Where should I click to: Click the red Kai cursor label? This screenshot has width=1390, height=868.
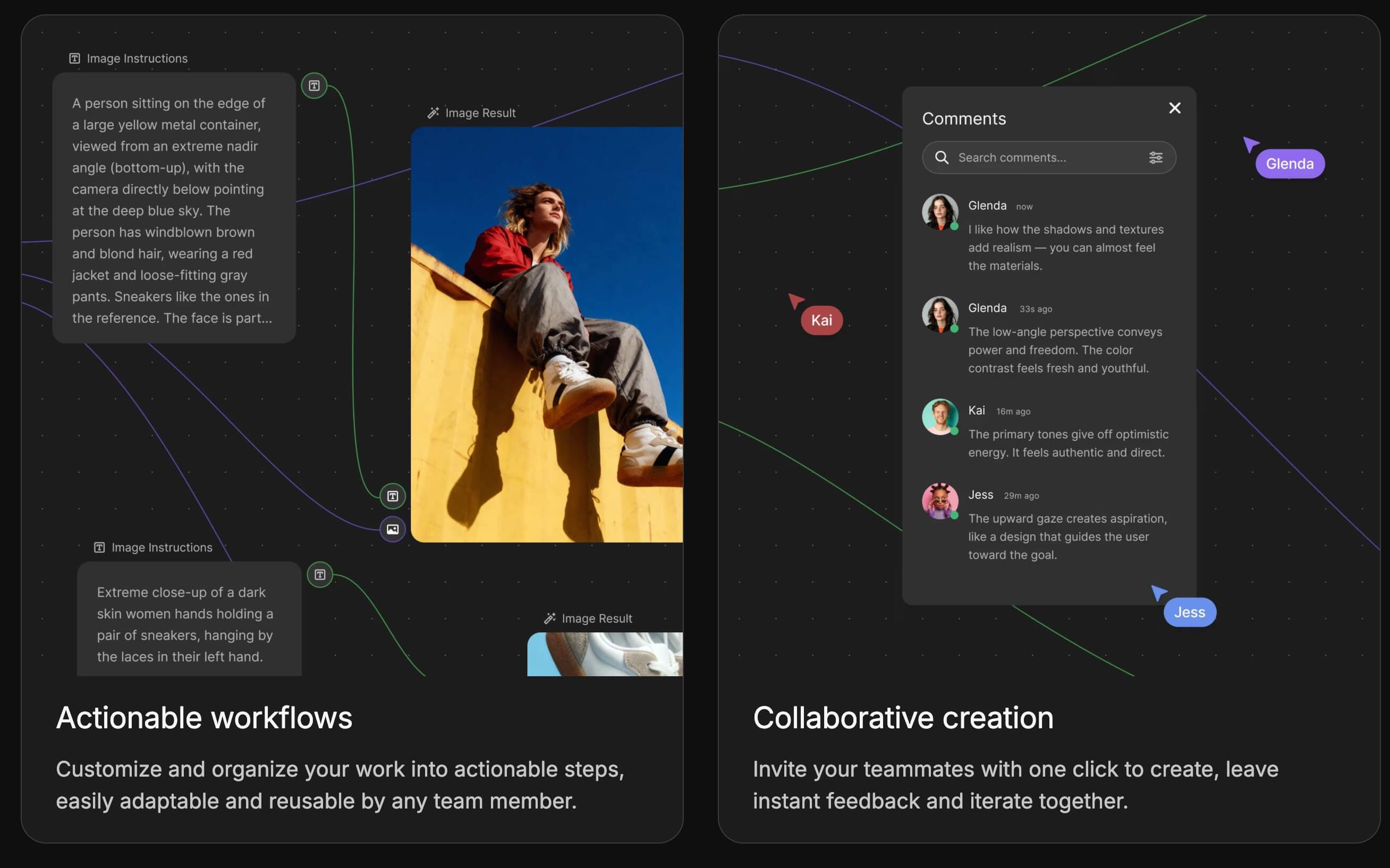[821, 320]
